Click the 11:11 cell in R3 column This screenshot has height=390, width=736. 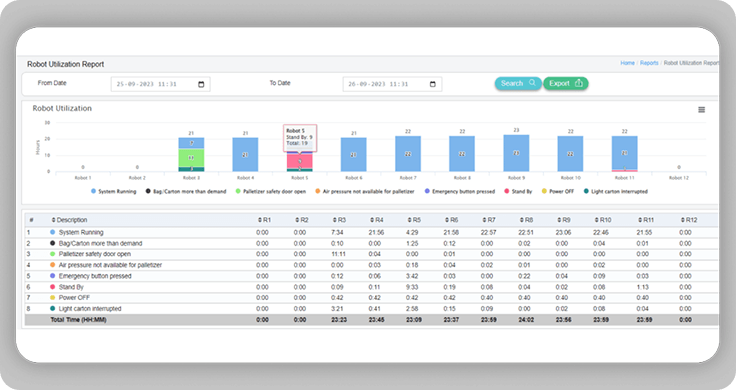pyautogui.click(x=338, y=254)
